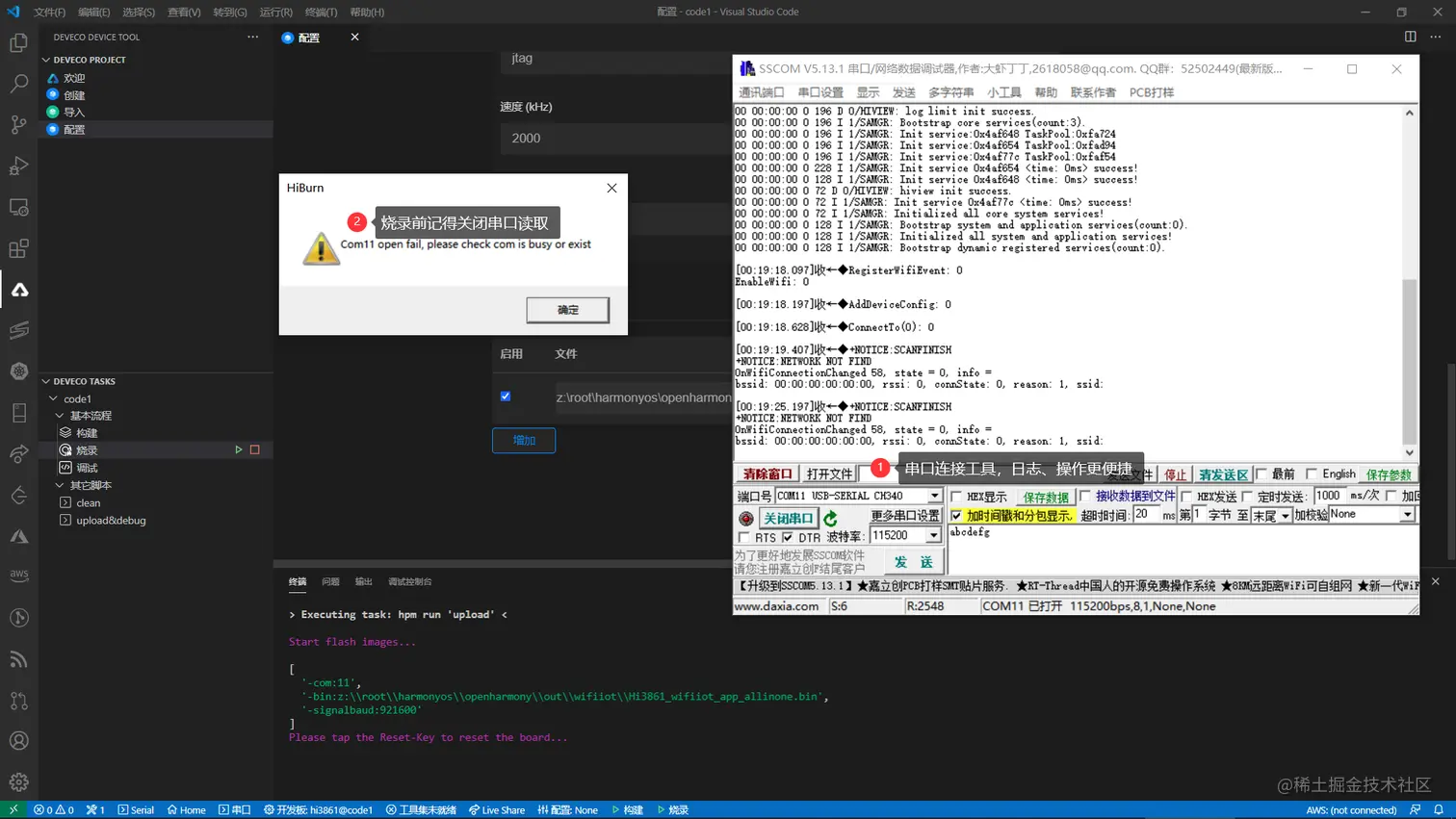Click the split editor icon in VS Code
The height and width of the screenshot is (819, 1456).
pyautogui.click(x=1410, y=37)
